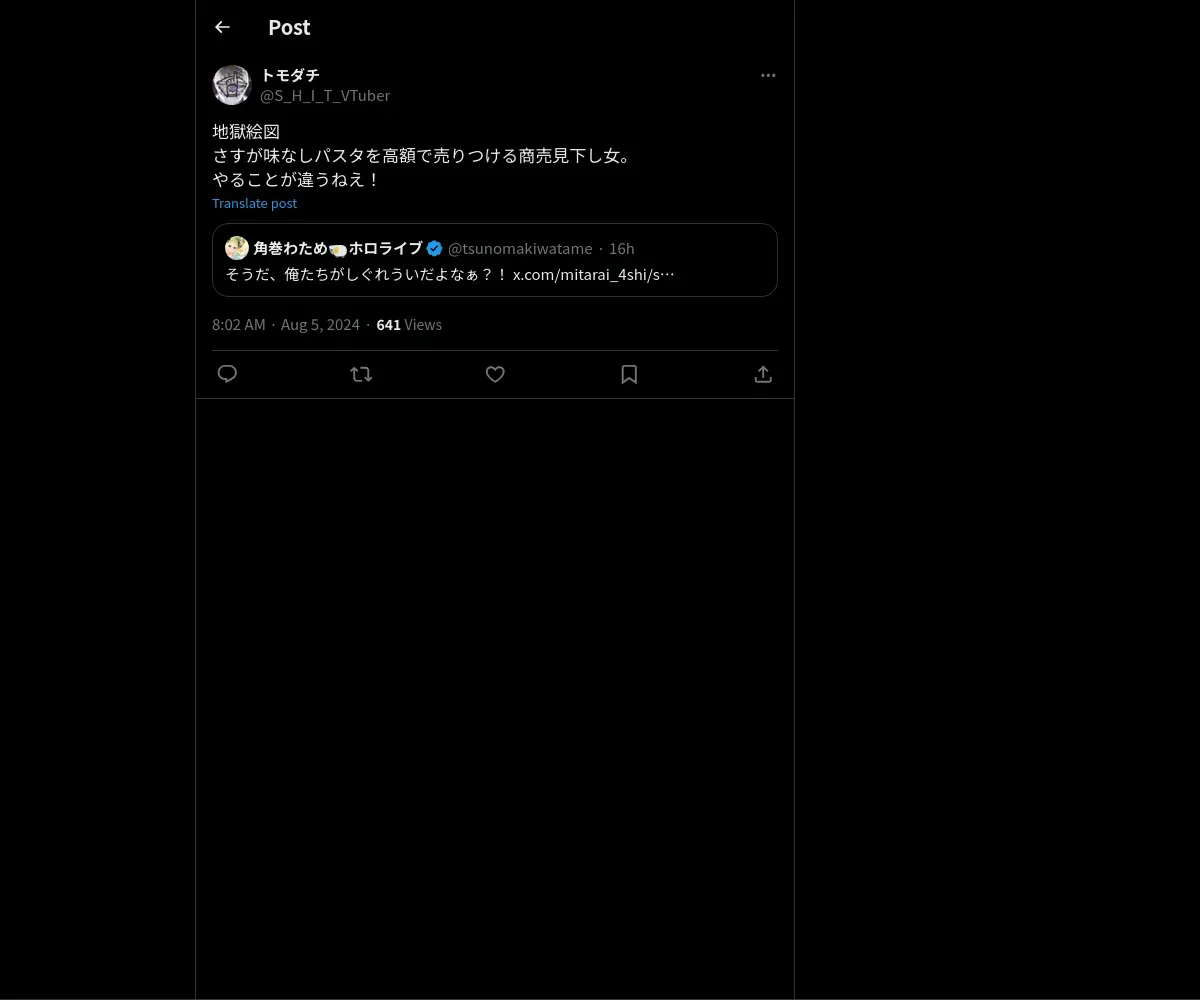View the 641 Views count

point(409,324)
